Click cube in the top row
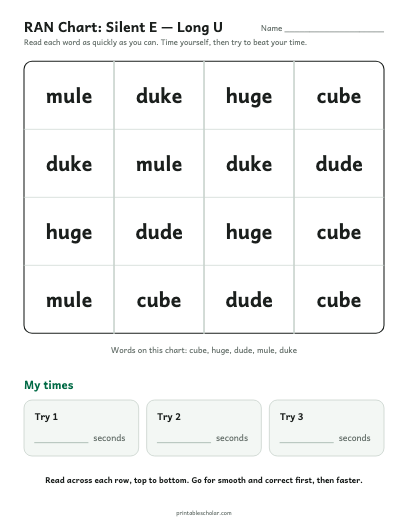 click(x=339, y=96)
